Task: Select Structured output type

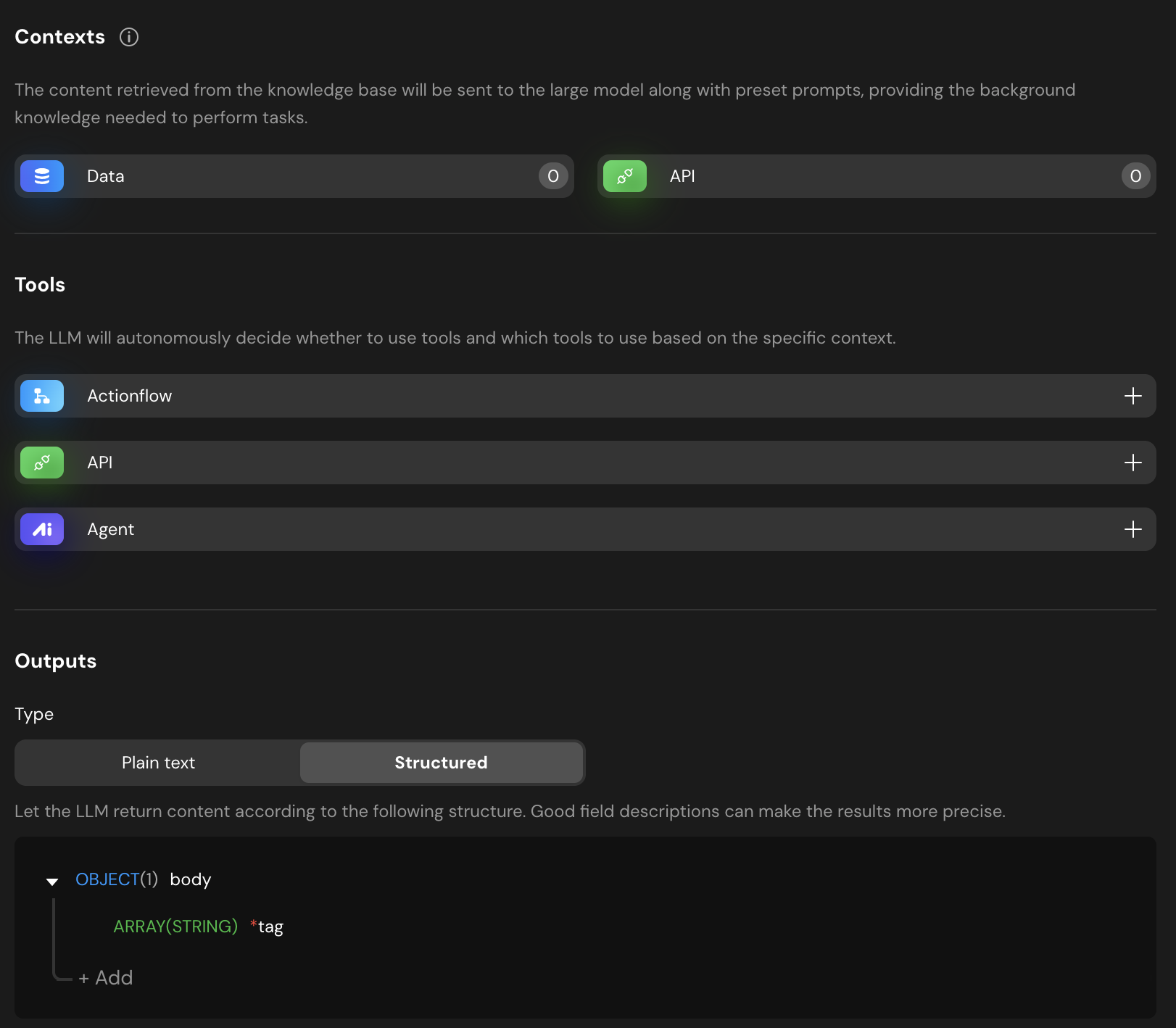Action: point(441,763)
